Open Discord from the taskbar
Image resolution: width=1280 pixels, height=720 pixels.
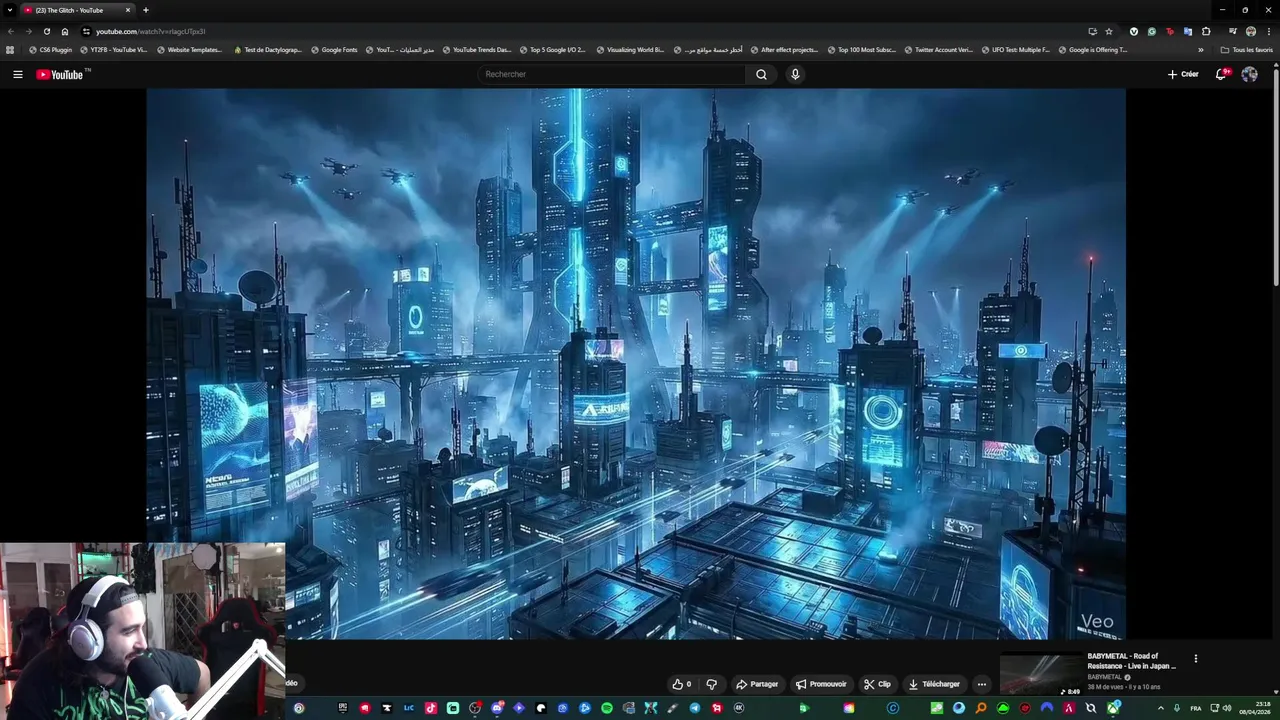coord(497,708)
